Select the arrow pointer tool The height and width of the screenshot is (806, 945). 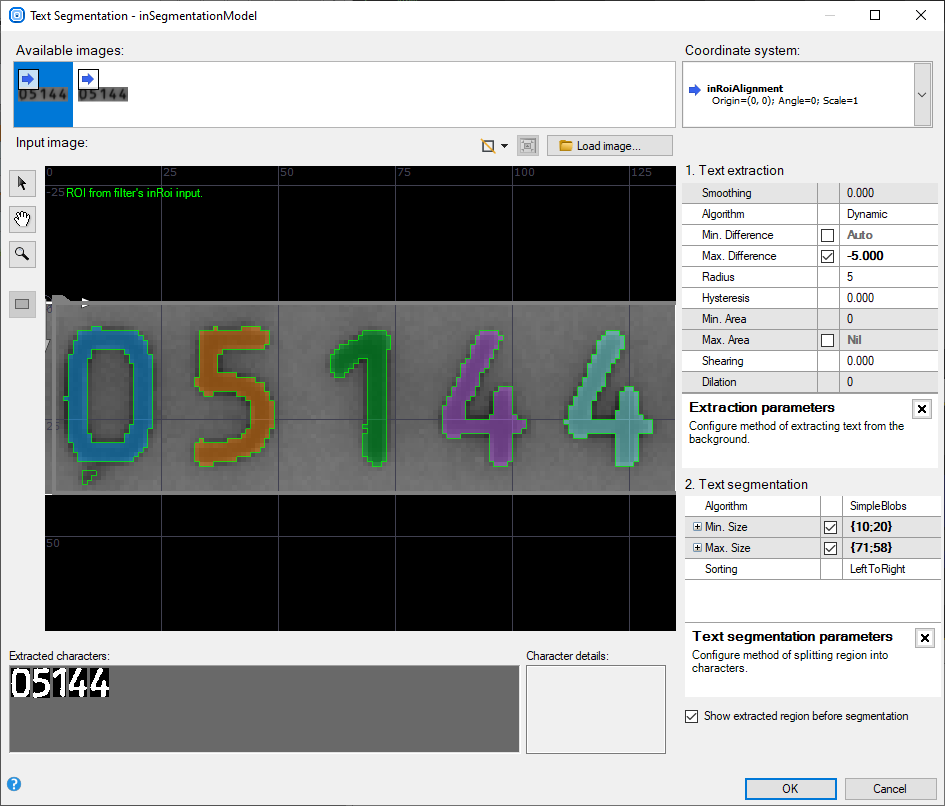(x=22, y=183)
